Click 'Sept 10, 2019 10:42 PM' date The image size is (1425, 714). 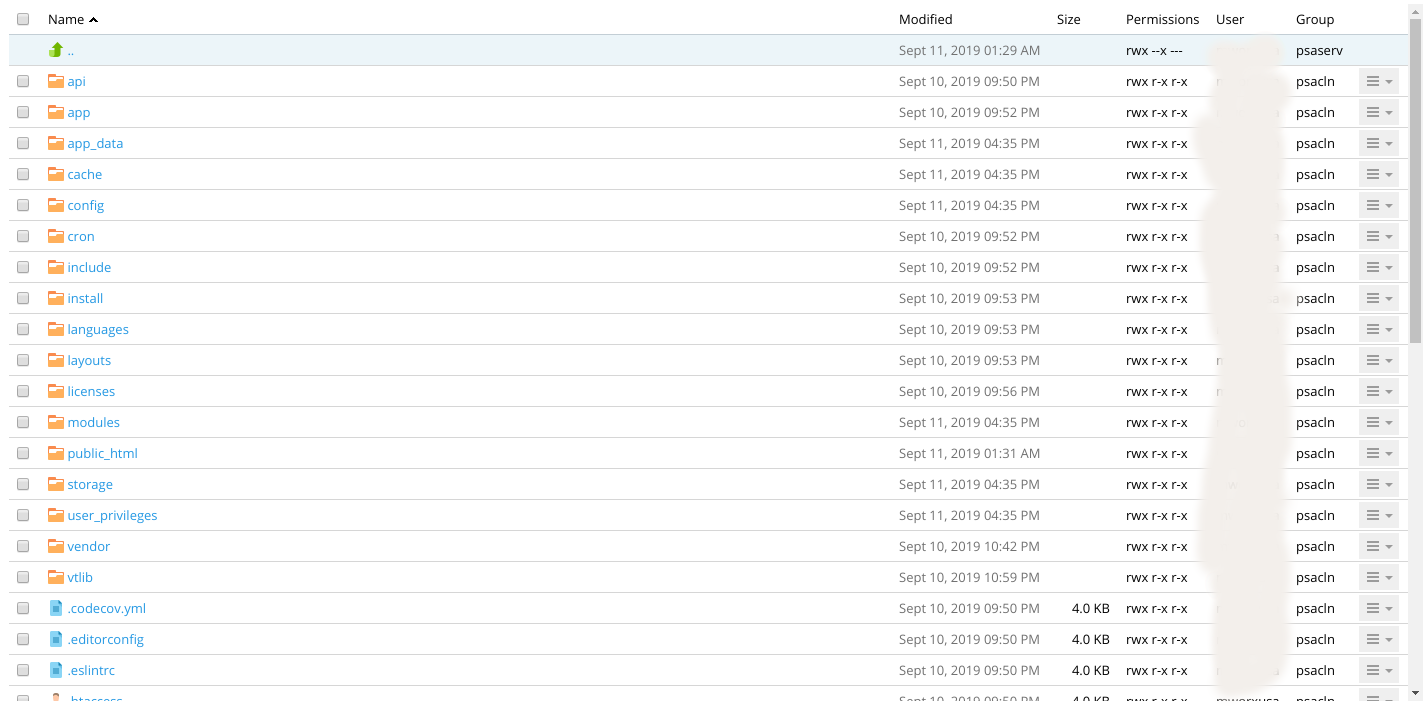tap(969, 546)
